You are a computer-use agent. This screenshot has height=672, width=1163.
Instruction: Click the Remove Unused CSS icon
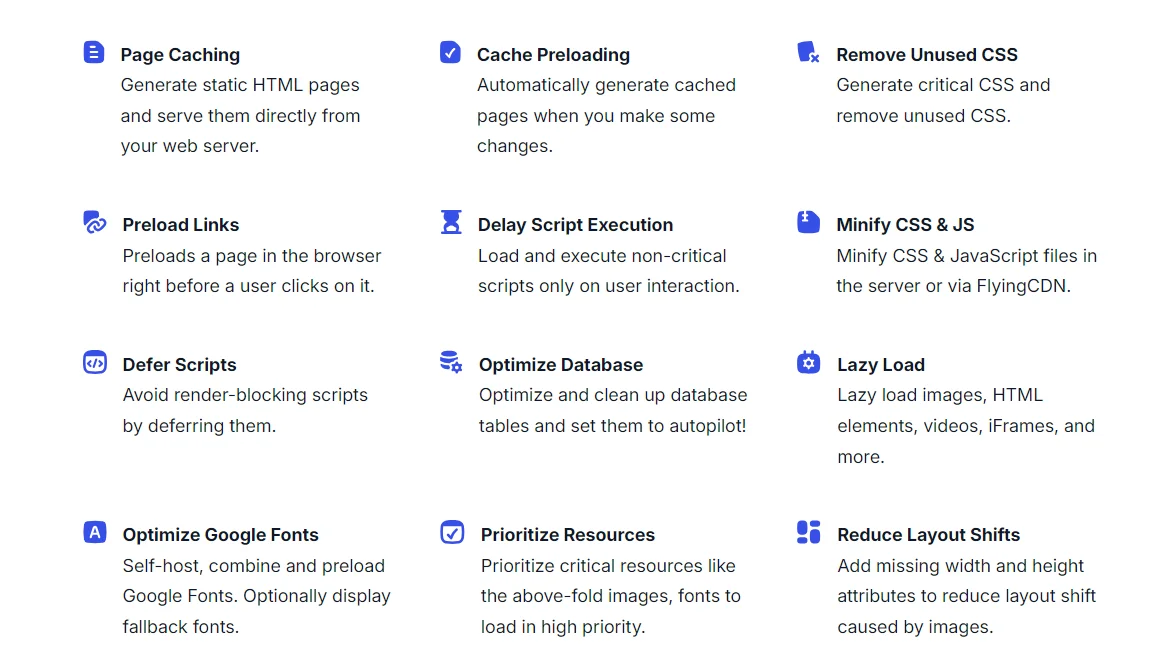tap(808, 52)
